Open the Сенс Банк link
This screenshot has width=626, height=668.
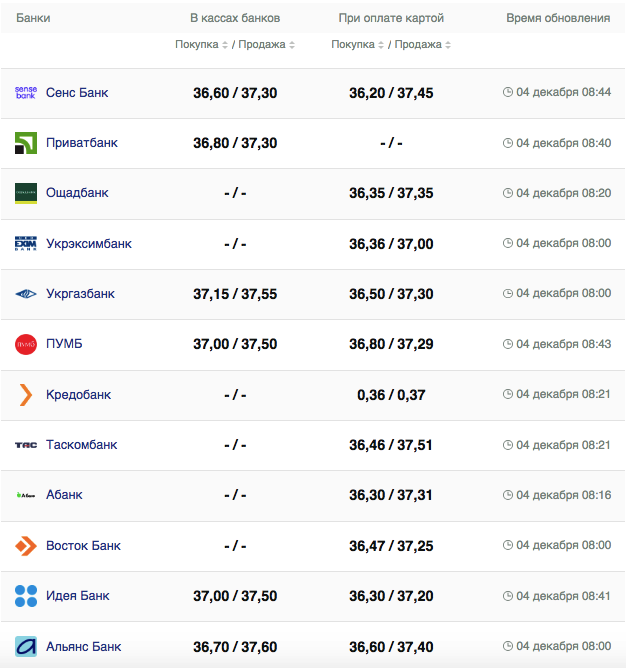coord(77,92)
